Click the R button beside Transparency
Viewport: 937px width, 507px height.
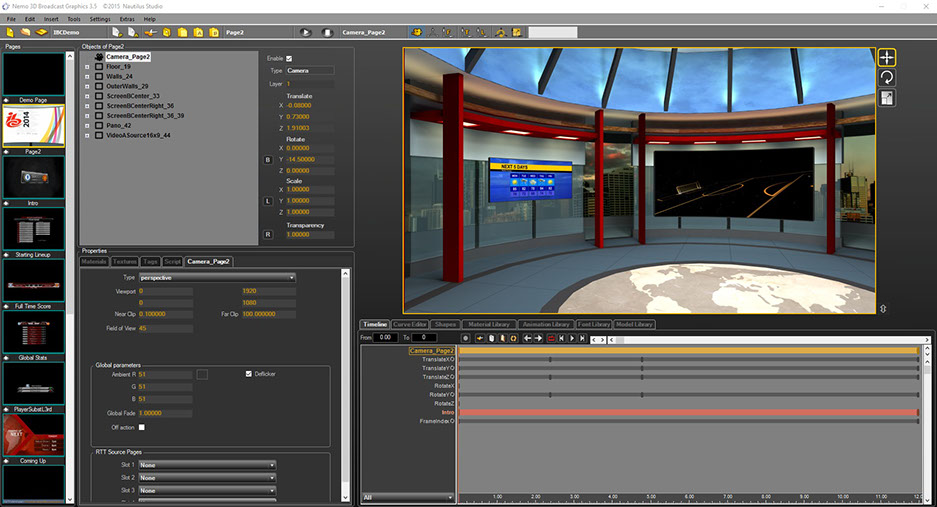pos(267,234)
